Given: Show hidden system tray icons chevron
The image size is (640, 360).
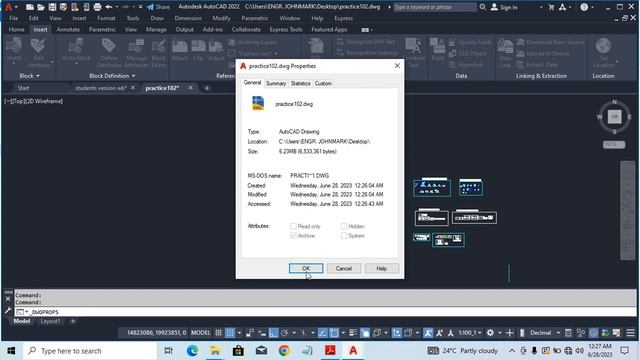Looking at the screenshot, I should coord(511,351).
